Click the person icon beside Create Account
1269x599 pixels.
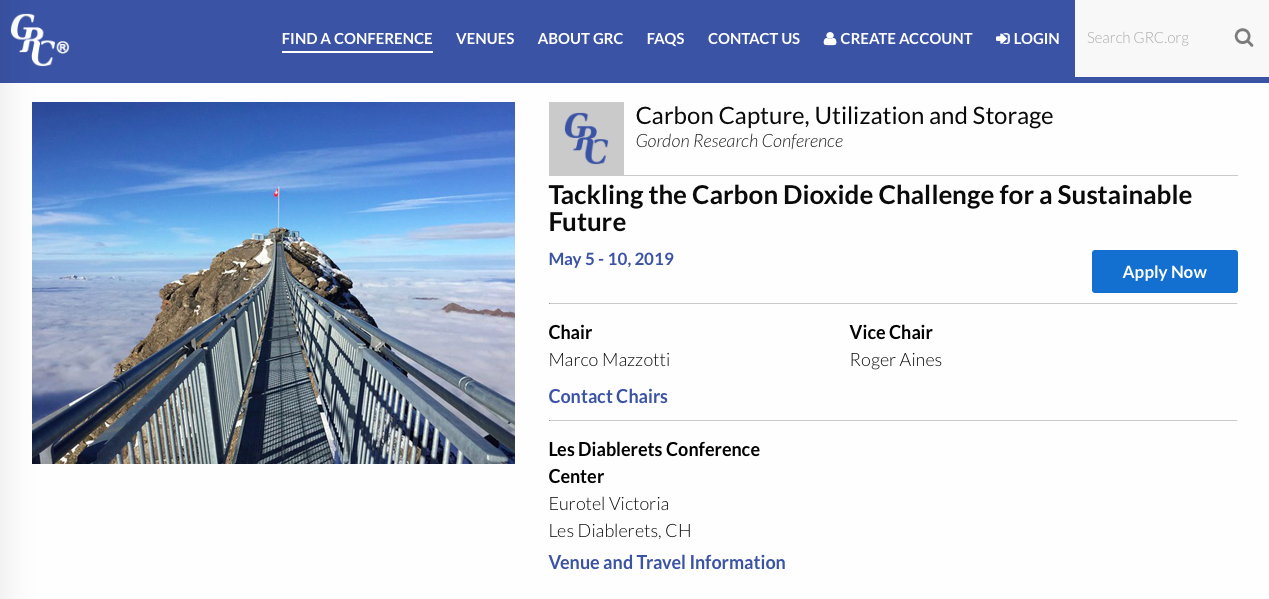click(x=830, y=39)
